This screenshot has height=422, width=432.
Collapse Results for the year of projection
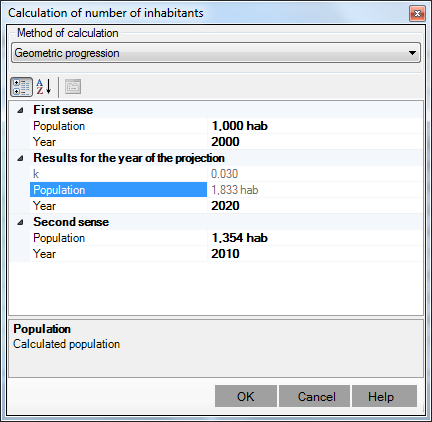tap(20, 158)
